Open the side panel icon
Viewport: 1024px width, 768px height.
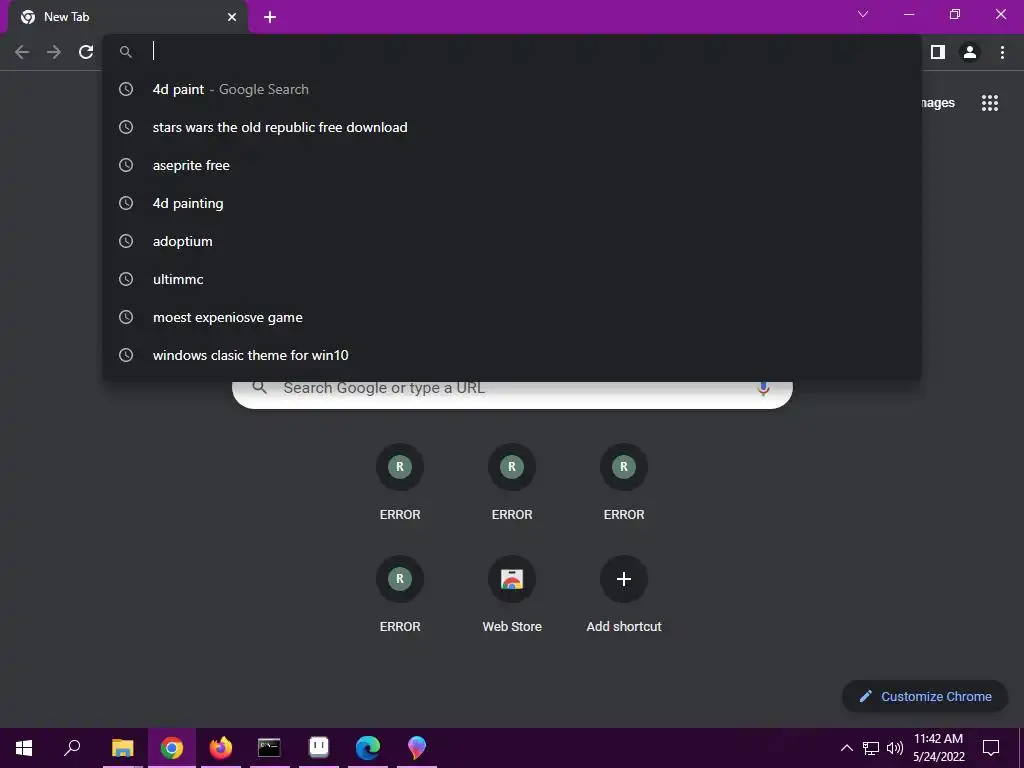coord(938,52)
